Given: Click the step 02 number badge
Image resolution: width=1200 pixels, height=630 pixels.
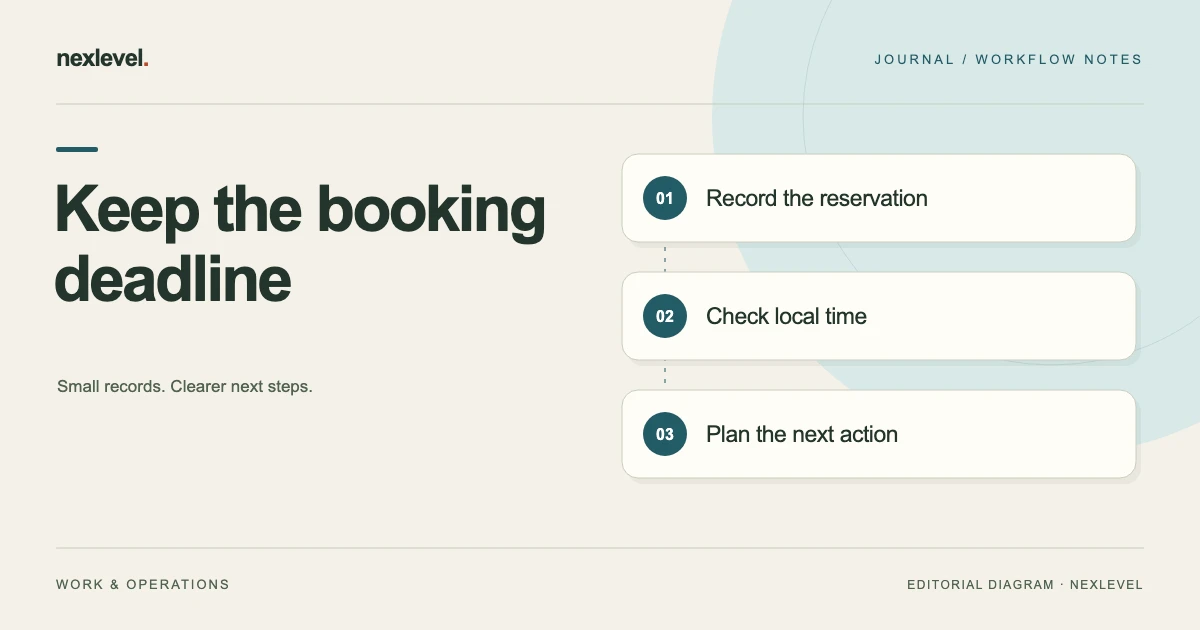Looking at the screenshot, I should point(665,316).
